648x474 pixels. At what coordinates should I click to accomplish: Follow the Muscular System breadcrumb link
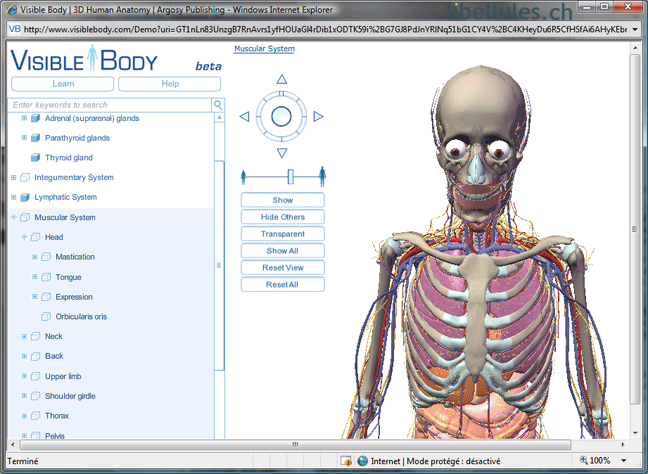[264, 49]
